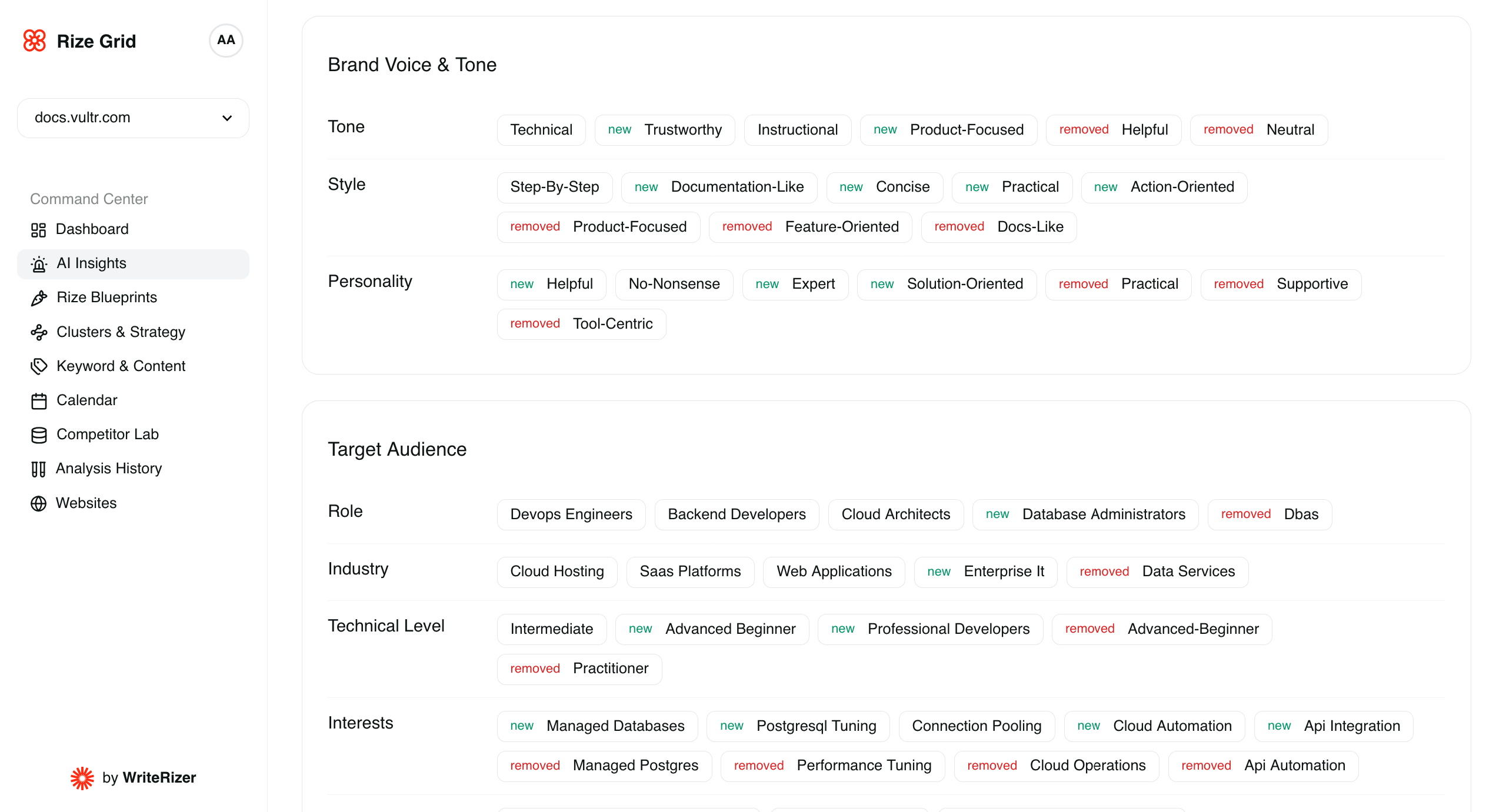1506x812 pixels.
Task: Select the Technical tone tag
Action: pos(541,129)
